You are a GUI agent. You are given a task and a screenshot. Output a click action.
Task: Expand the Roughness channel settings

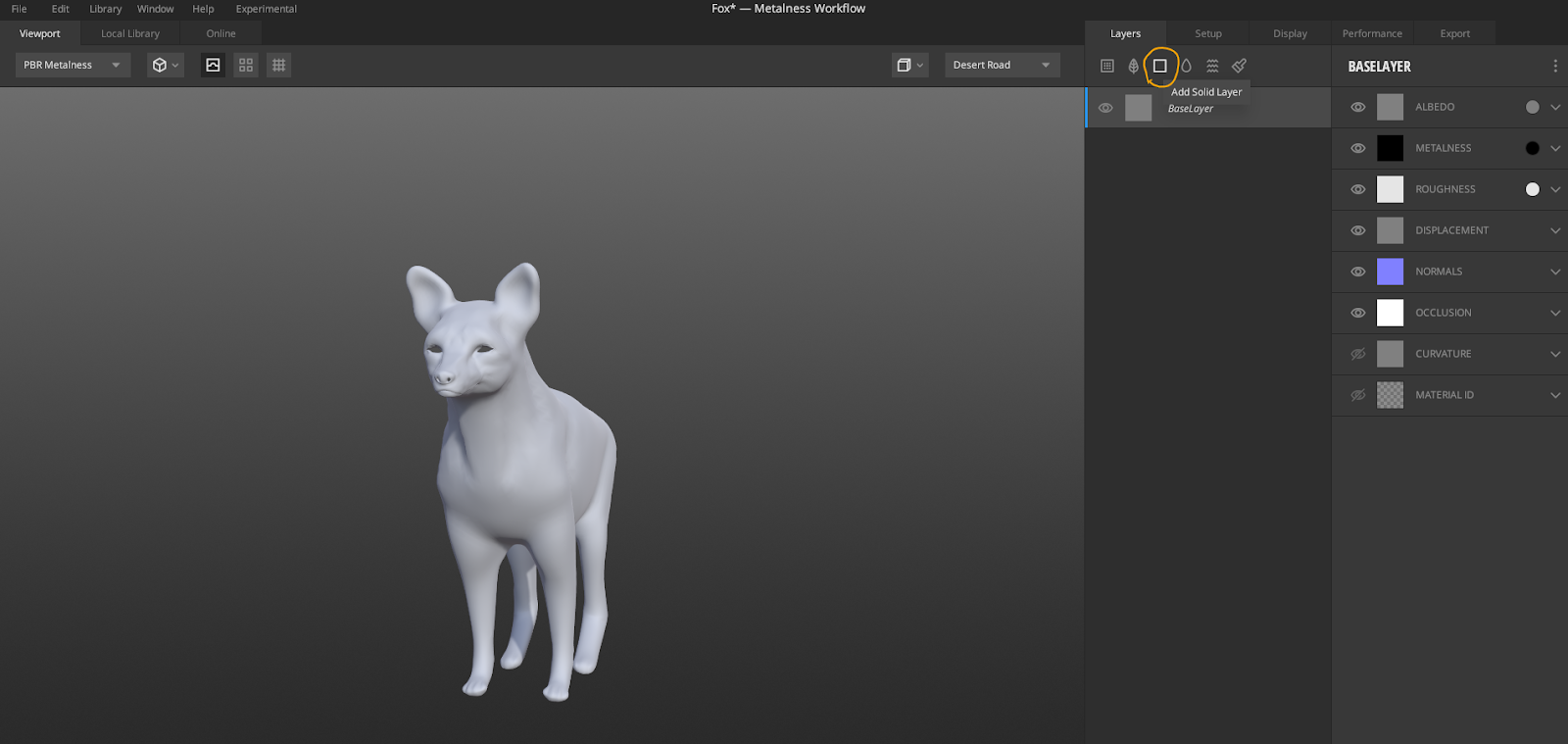[x=1554, y=189]
